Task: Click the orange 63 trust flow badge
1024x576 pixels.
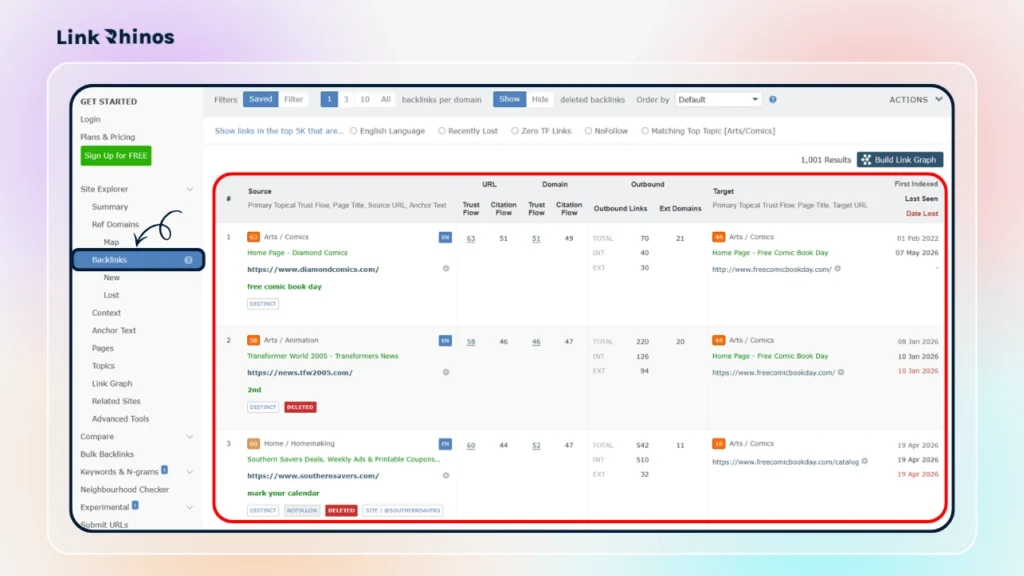Action: (x=253, y=237)
